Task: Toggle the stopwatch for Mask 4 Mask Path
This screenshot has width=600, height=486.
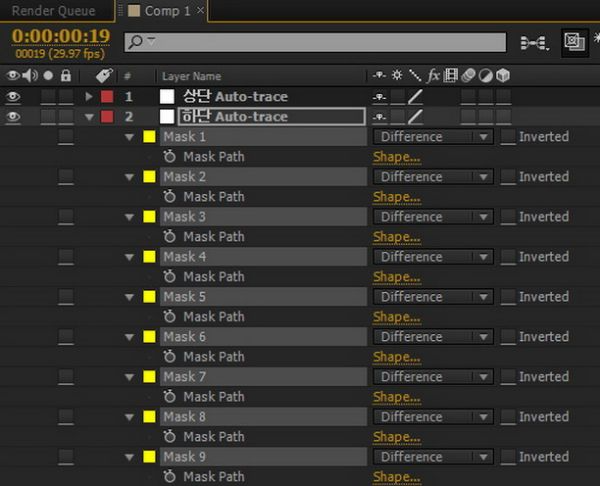Action: [x=169, y=276]
